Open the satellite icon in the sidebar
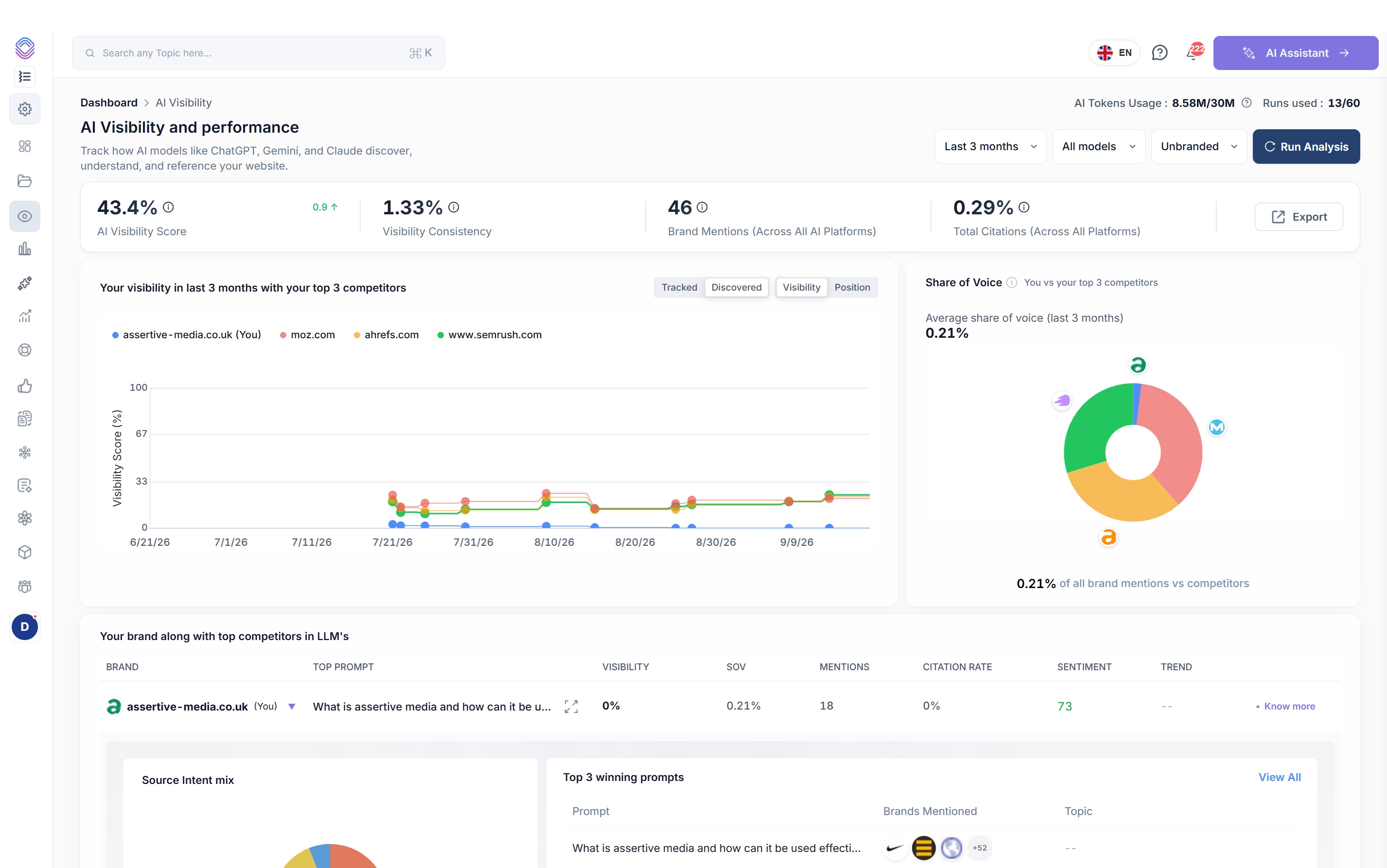 coord(25,283)
